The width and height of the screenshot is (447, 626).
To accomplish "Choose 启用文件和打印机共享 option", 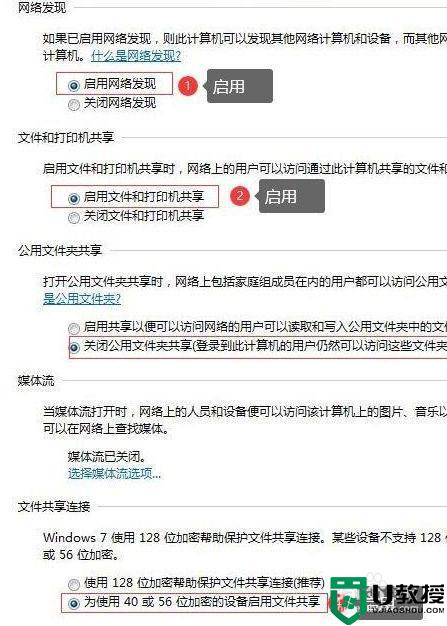I will pyautogui.click(x=73, y=198).
